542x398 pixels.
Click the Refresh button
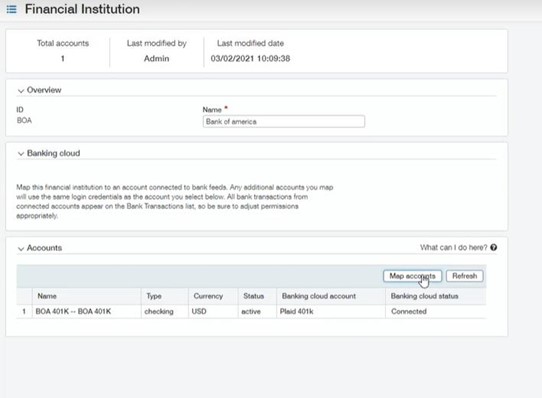(465, 276)
